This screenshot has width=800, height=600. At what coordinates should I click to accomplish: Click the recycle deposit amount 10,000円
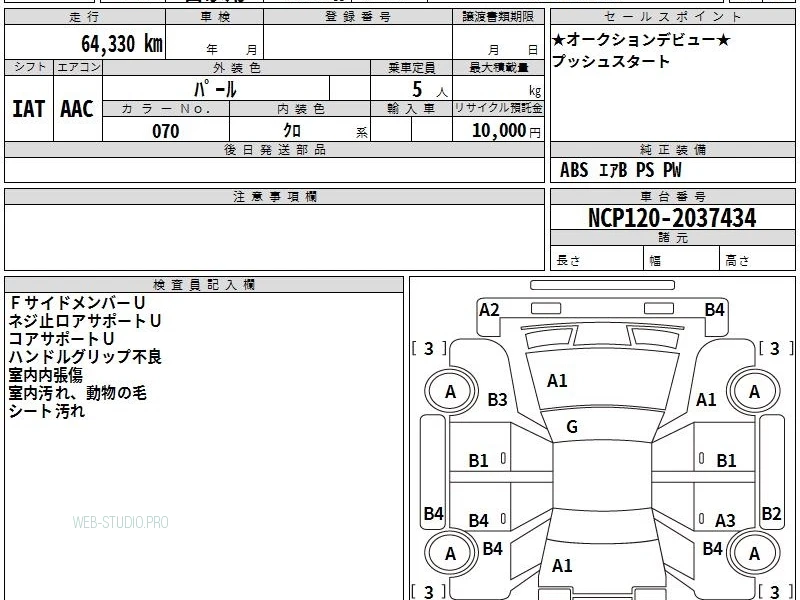[x=506, y=131]
